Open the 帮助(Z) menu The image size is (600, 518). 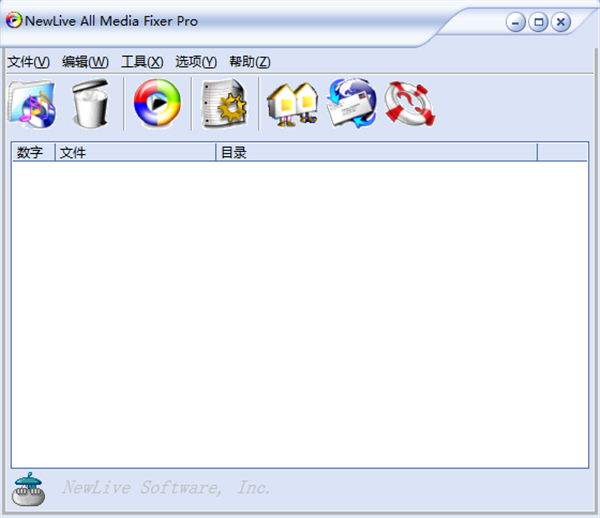coord(250,62)
